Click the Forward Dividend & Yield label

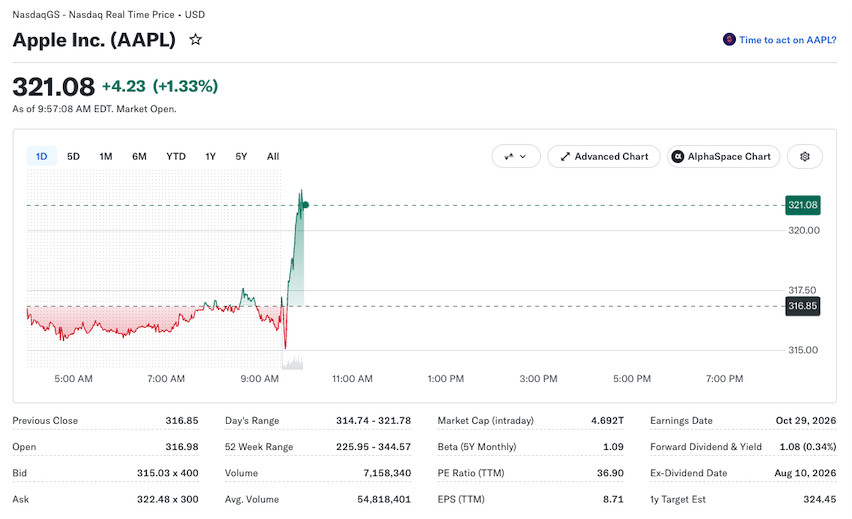(706, 447)
